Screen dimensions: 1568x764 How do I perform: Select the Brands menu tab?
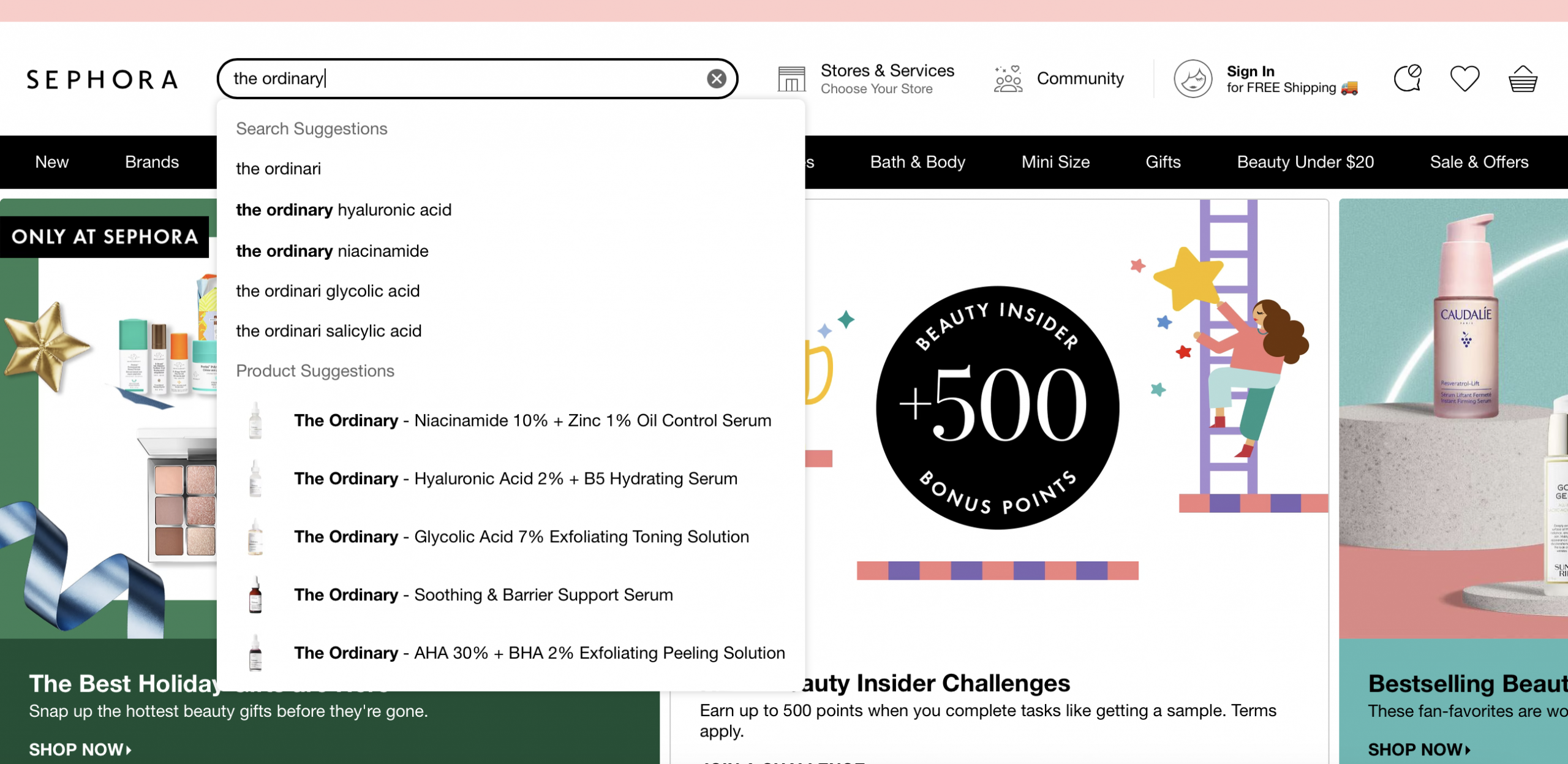tap(152, 161)
